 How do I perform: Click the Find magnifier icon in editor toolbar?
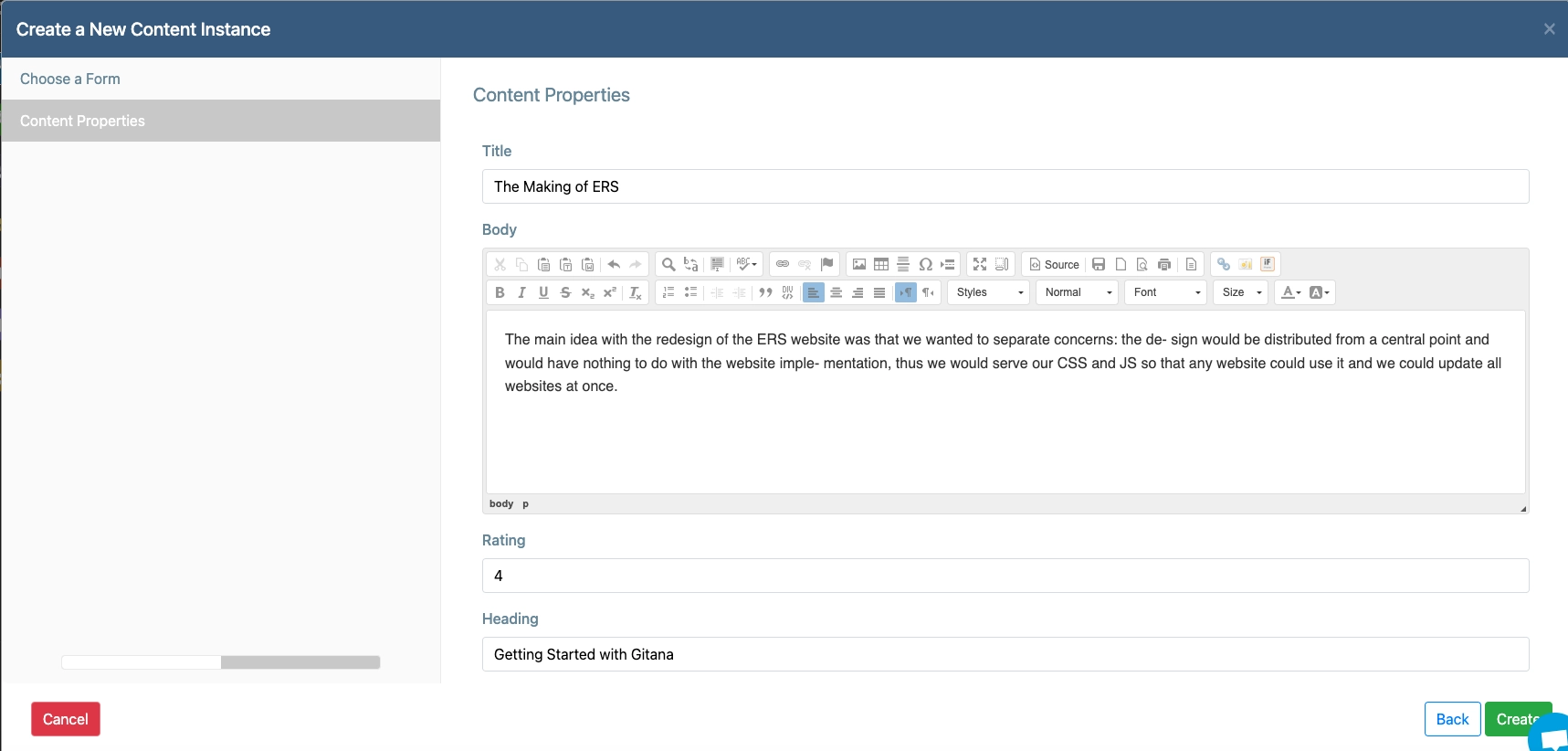(668, 265)
